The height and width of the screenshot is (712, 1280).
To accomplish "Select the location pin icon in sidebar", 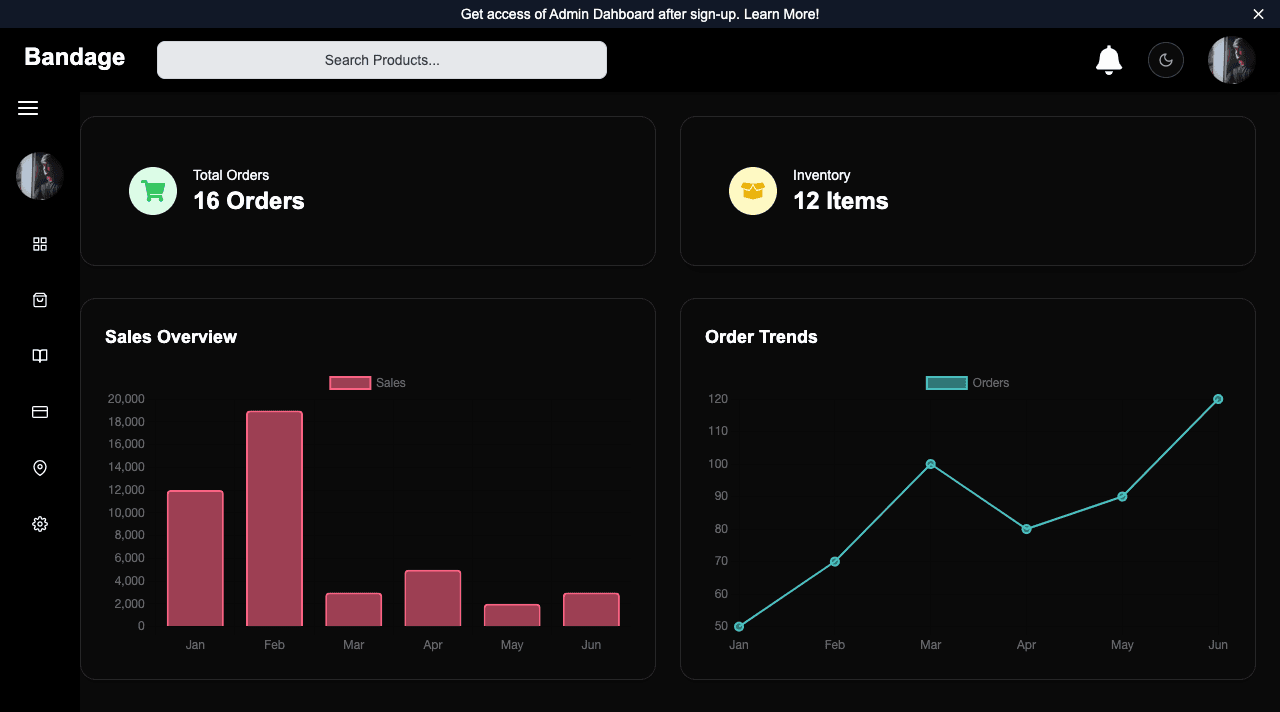I will point(39,467).
